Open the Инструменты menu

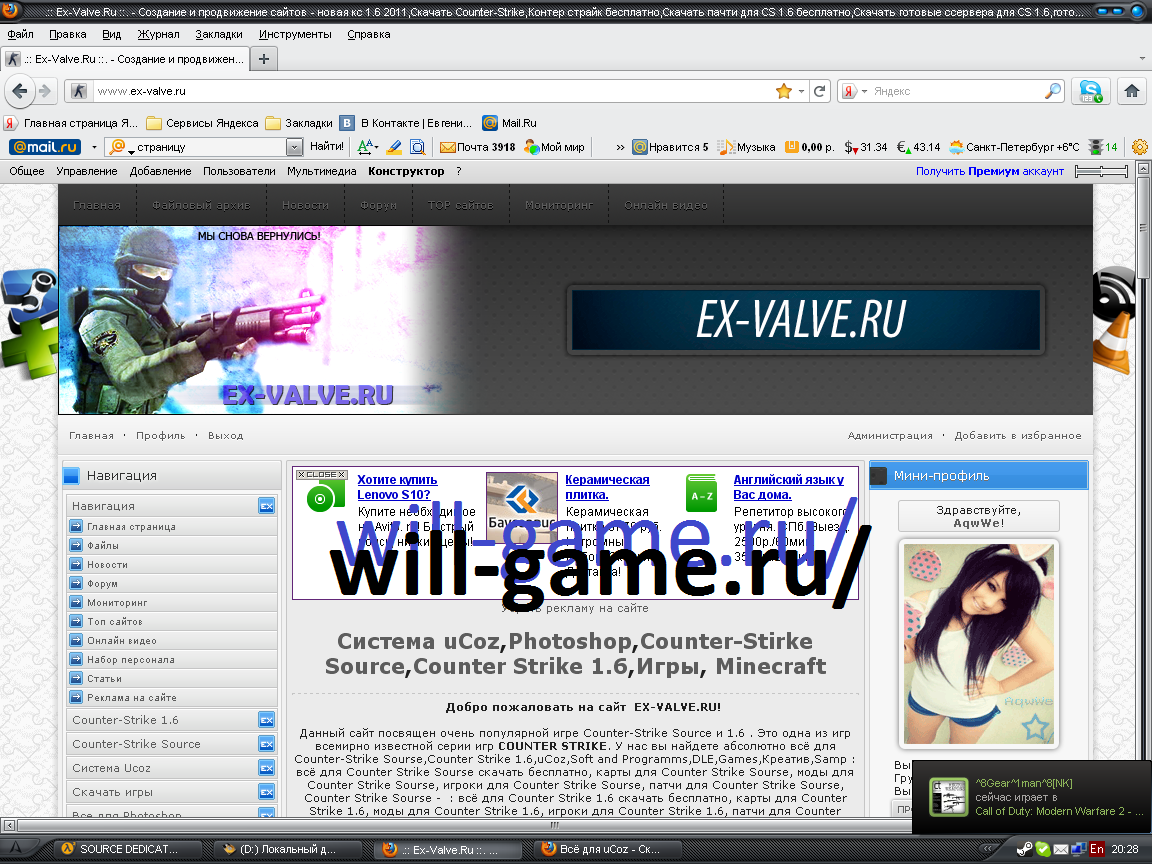[295, 35]
